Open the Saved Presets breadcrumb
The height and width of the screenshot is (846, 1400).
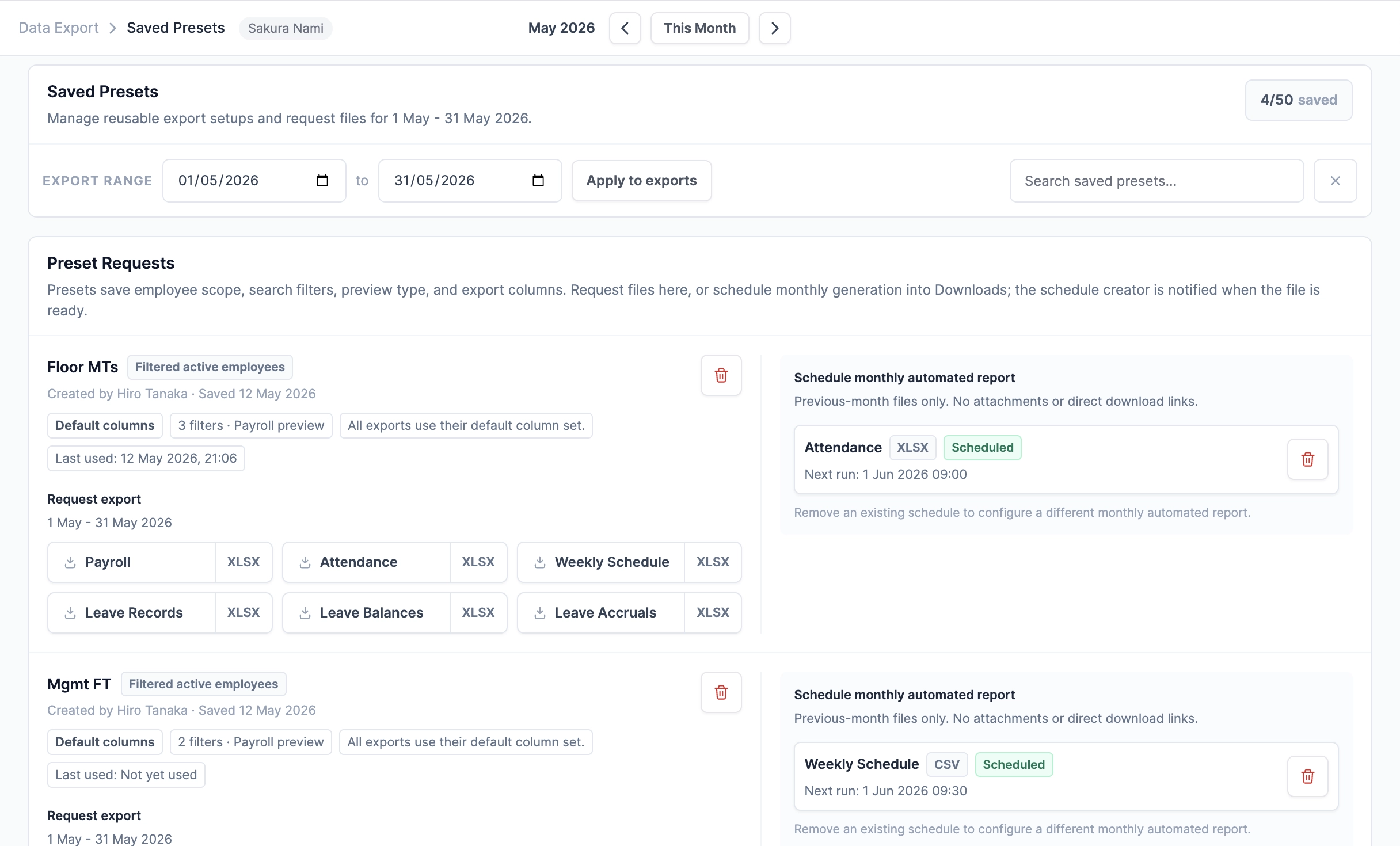(x=176, y=28)
